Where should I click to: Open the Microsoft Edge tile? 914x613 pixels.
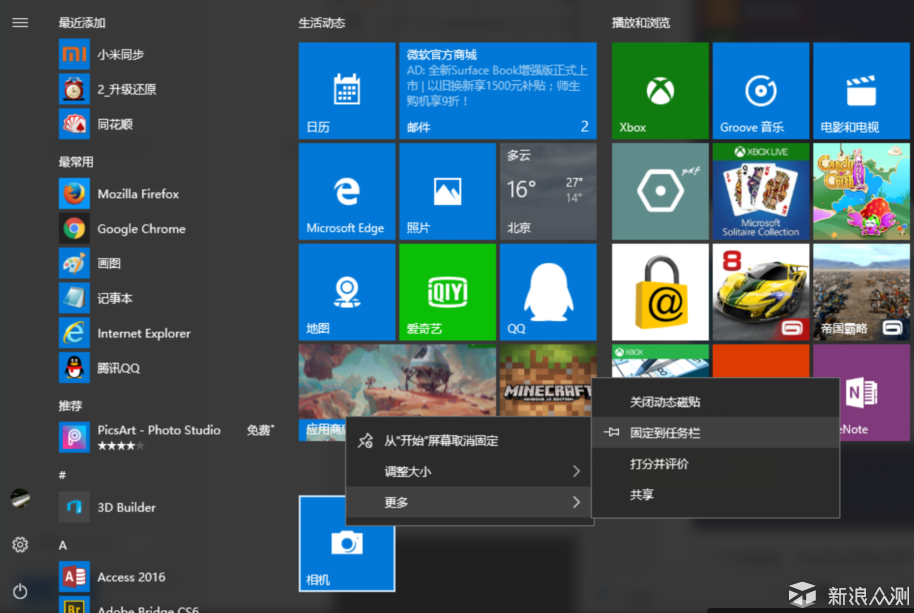(x=346, y=191)
